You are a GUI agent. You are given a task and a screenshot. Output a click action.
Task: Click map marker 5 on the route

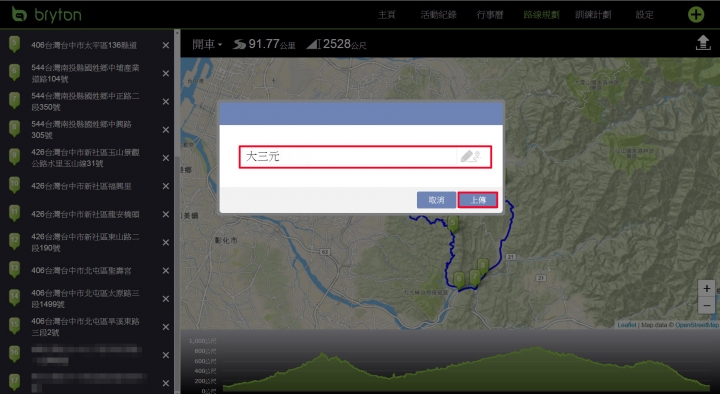[453, 224]
